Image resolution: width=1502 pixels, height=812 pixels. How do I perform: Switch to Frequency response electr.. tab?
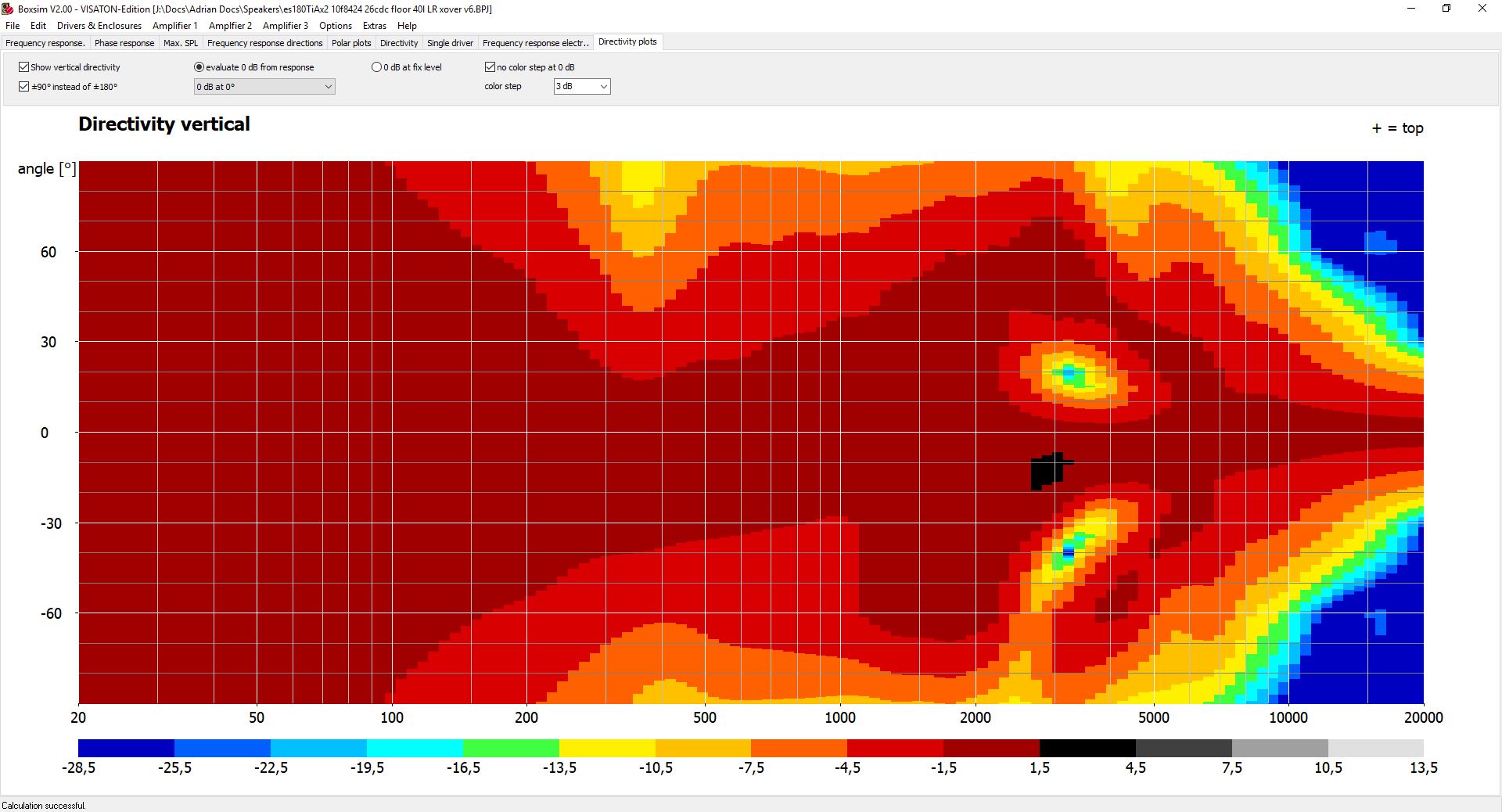click(536, 43)
